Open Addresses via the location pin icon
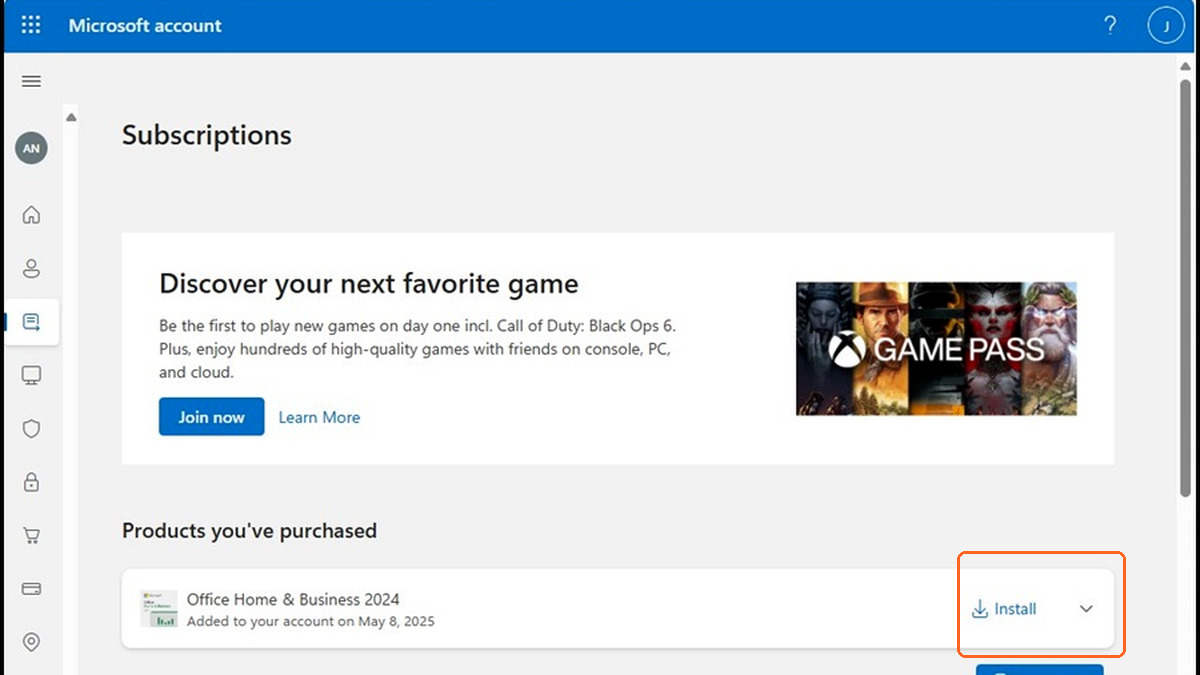Image resolution: width=1200 pixels, height=675 pixels. coord(31,642)
